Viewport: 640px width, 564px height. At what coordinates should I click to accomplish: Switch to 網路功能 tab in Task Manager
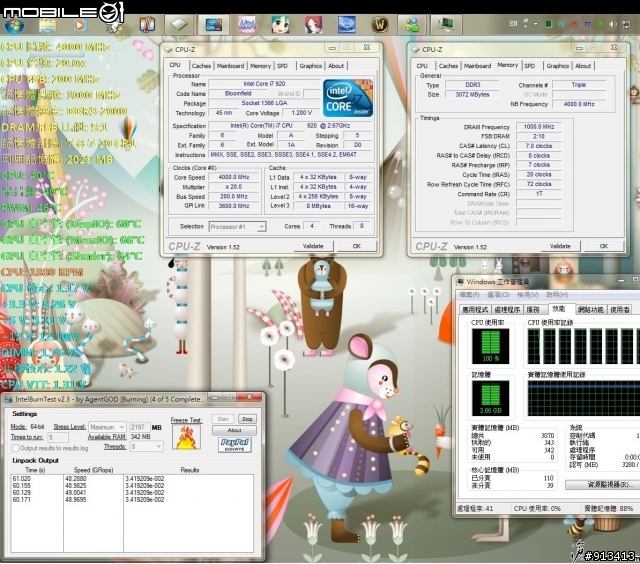591,310
